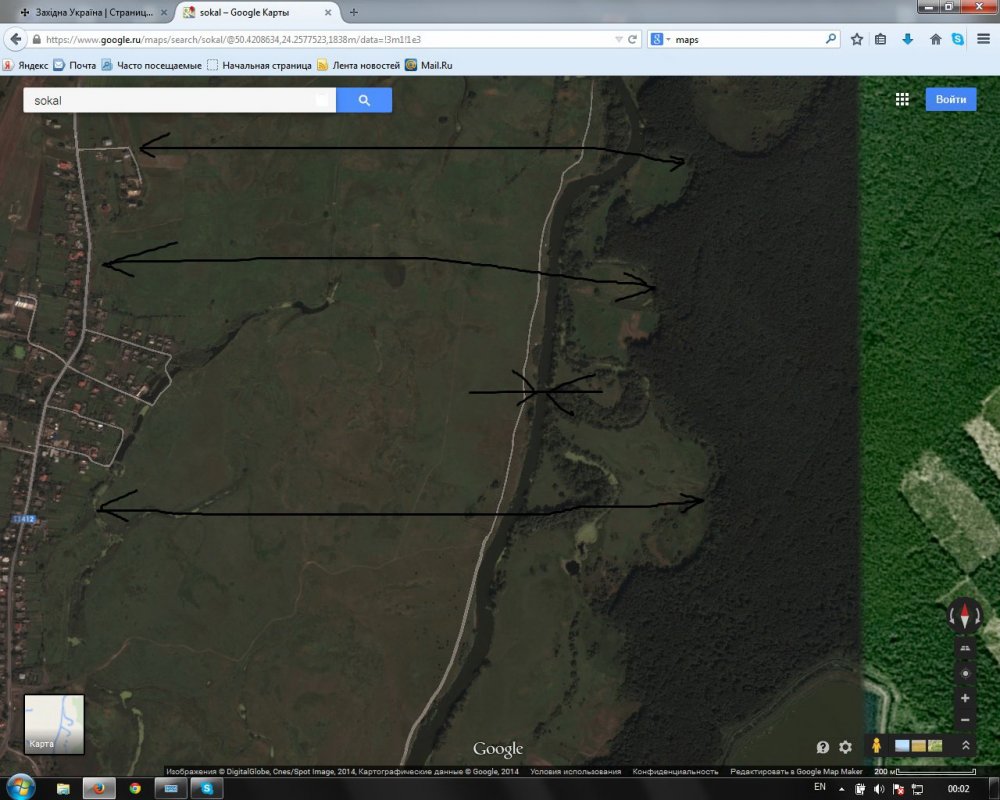This screenshot has width=1000, height=800.
Task: Open the Яндекс bookmark
Action: (27, 65)
